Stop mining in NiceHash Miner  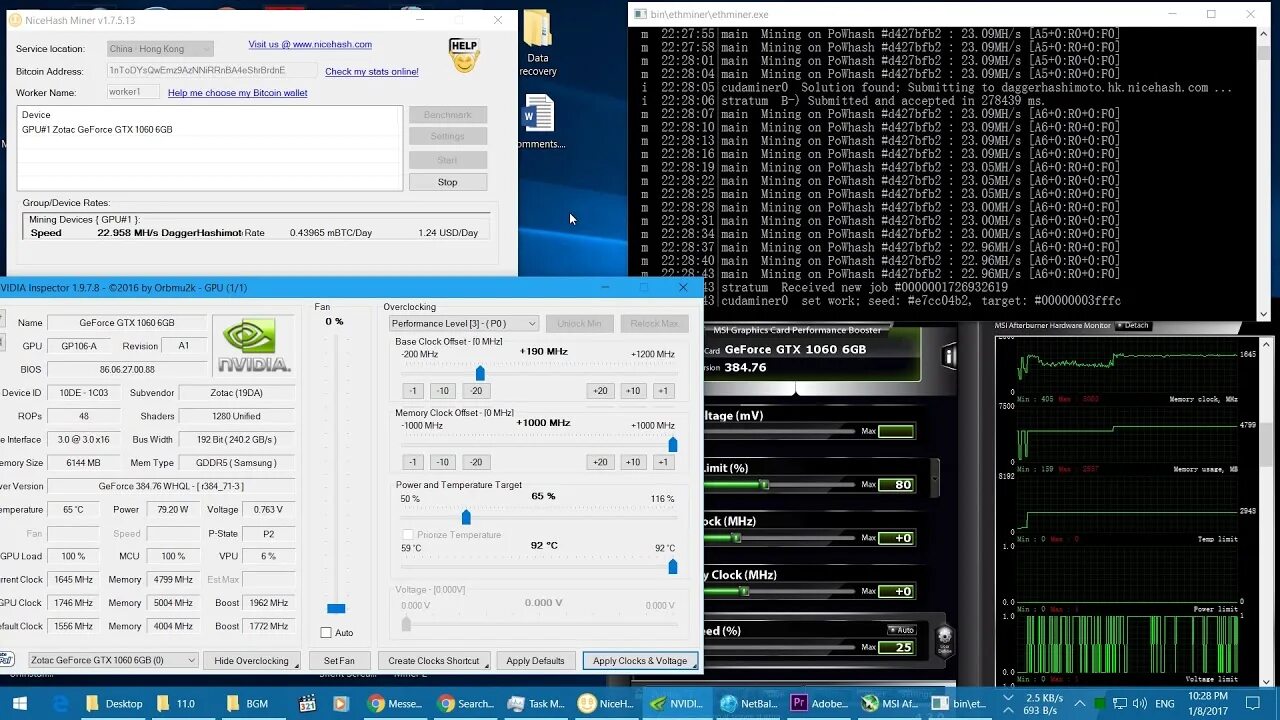point(447,182)
